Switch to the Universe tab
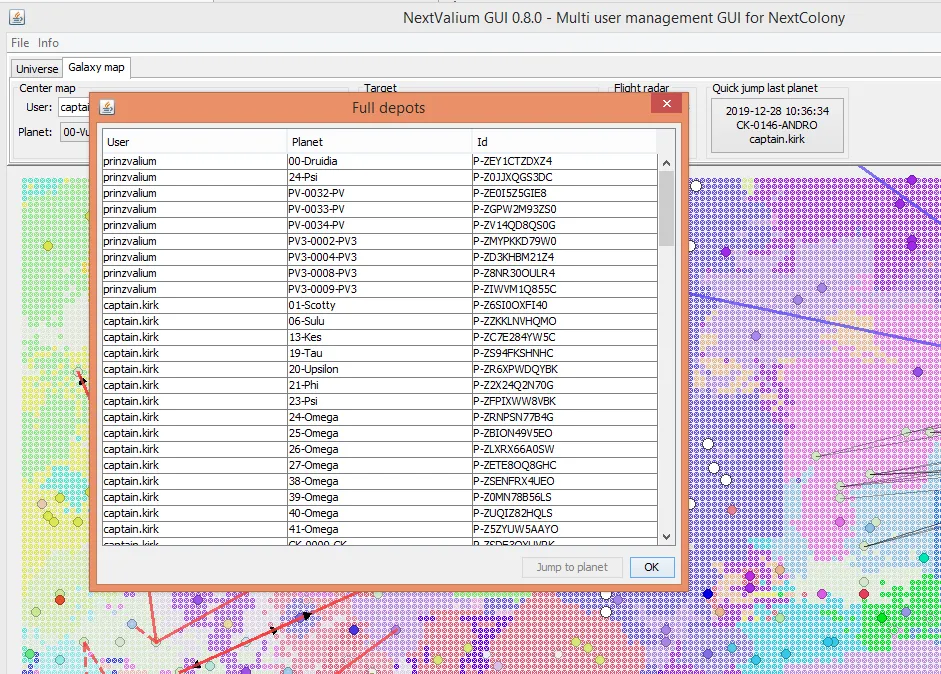The image size is (941, 674). [37, 68]
